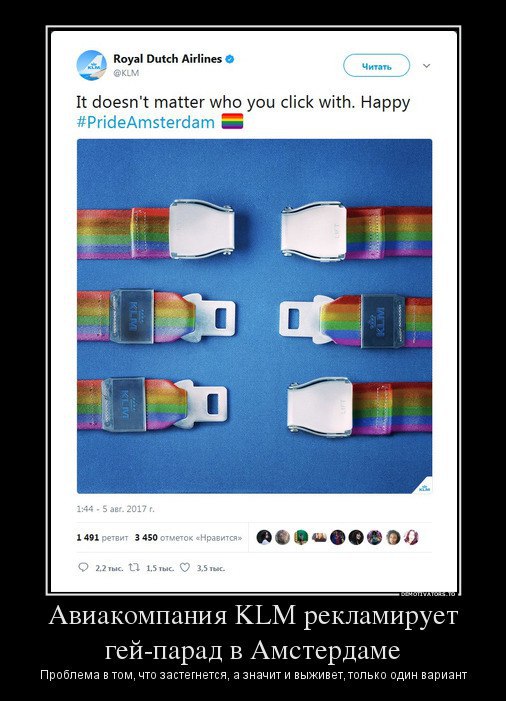The height and width of the screenshot is (701, 506).
Task: View the 3 450 отметок «Нравится» list
Action: pos(188,537)
